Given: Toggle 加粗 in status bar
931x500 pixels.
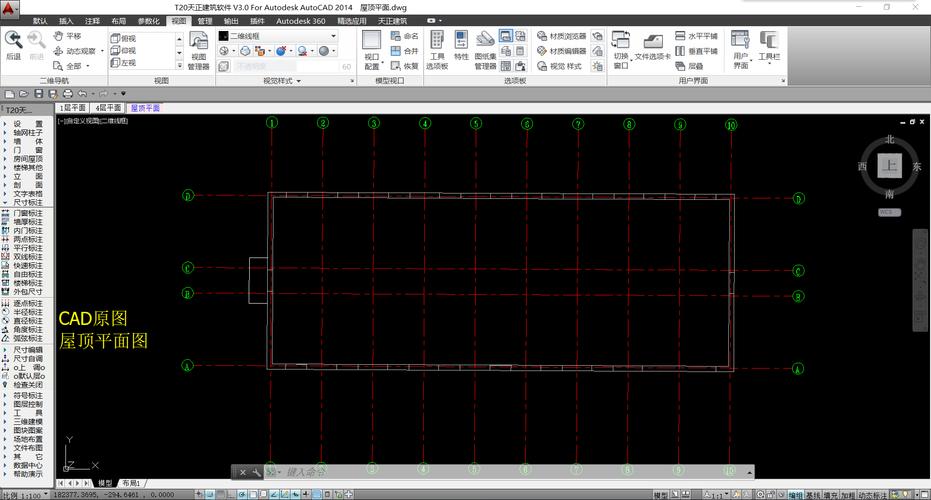Looking at the screenshot, I should coord(847,495).
